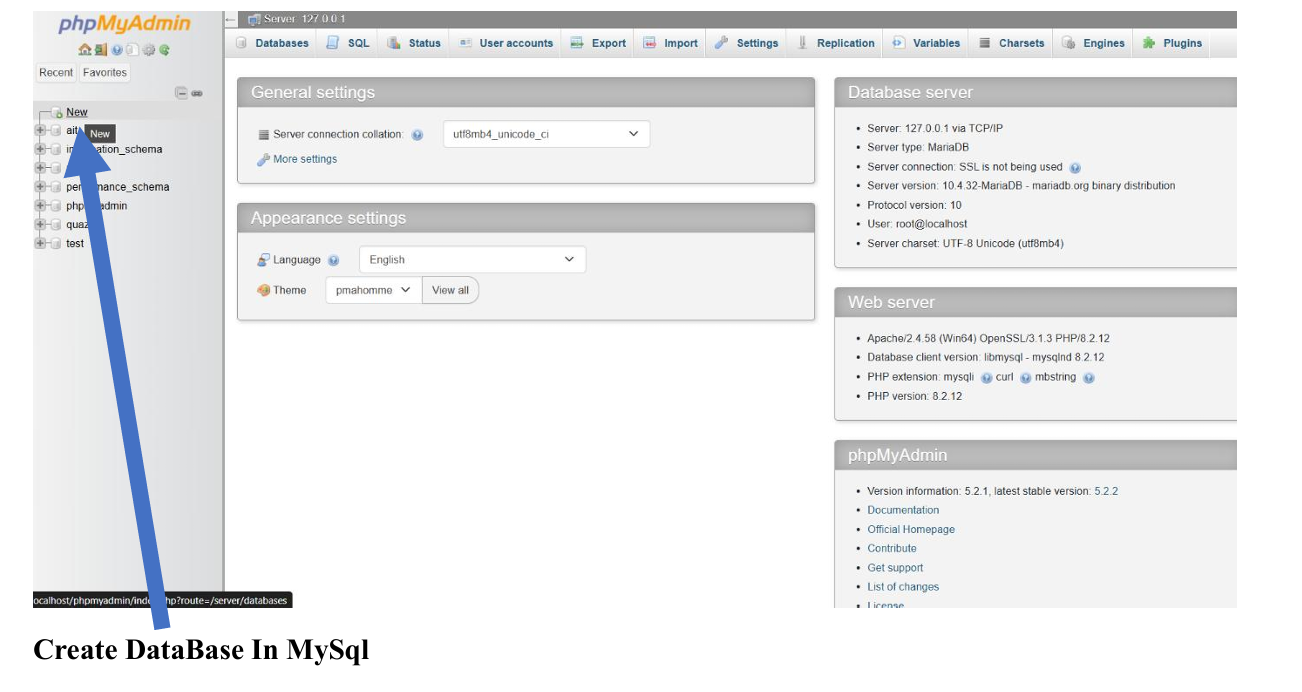Open the Status tab
Viewport: 1302px width, 692px height.
(x=414, y=43)
